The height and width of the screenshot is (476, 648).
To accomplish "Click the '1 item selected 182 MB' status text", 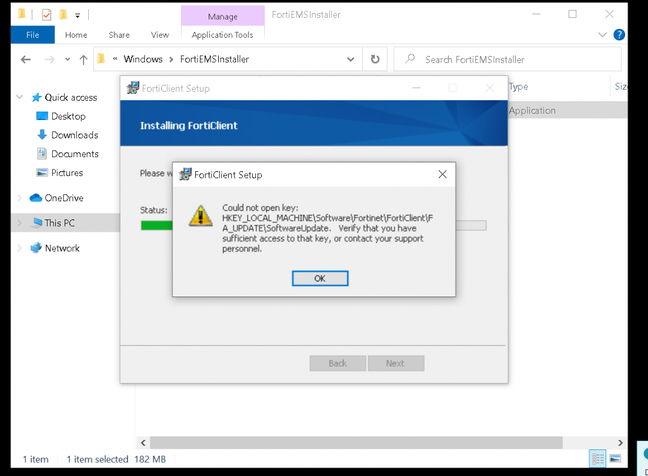I will tap(116, 459).
